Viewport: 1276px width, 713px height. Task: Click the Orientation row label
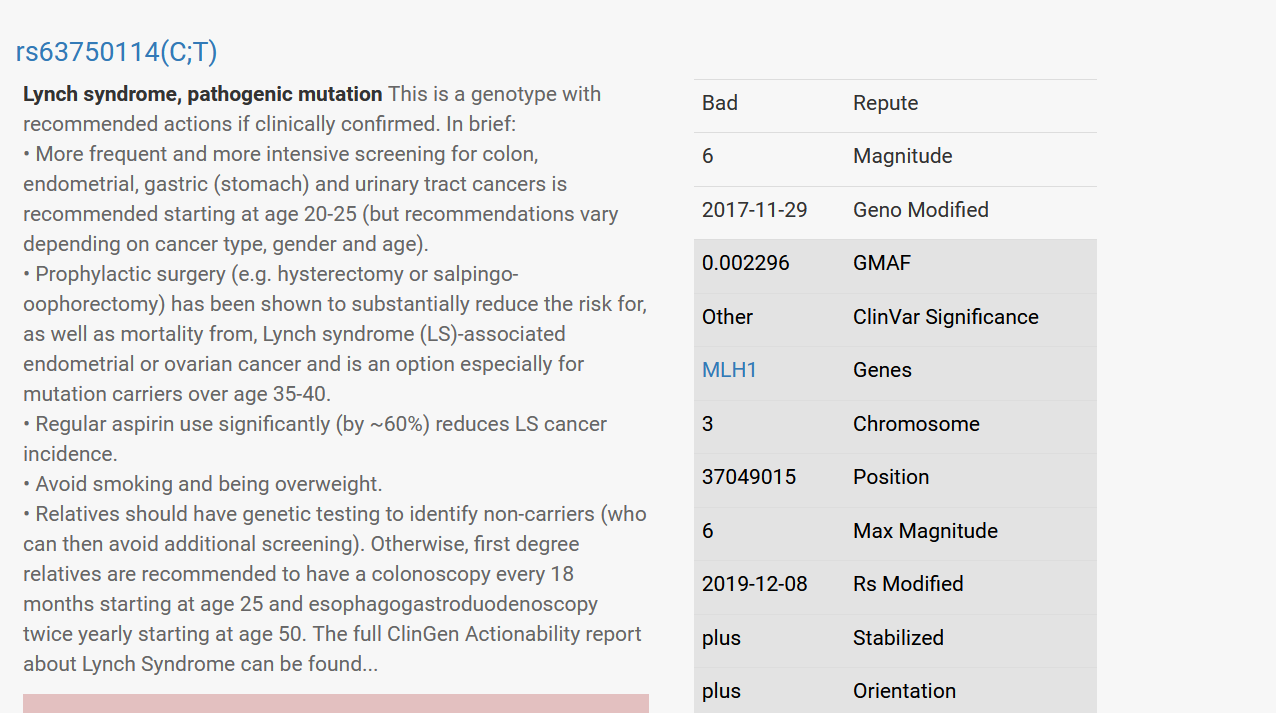tap(904, 691)
